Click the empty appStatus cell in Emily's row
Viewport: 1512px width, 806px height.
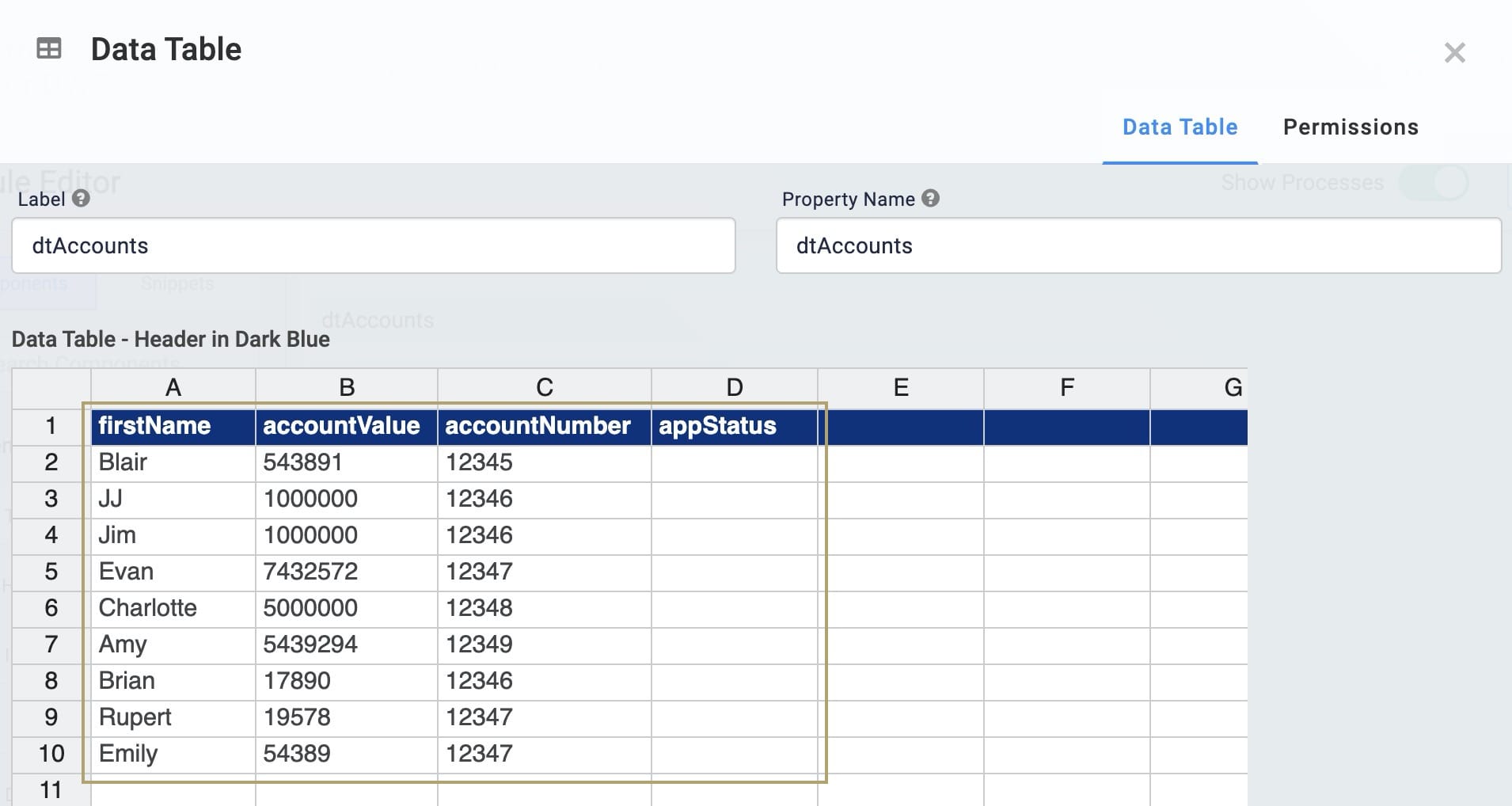click(735, 755)
